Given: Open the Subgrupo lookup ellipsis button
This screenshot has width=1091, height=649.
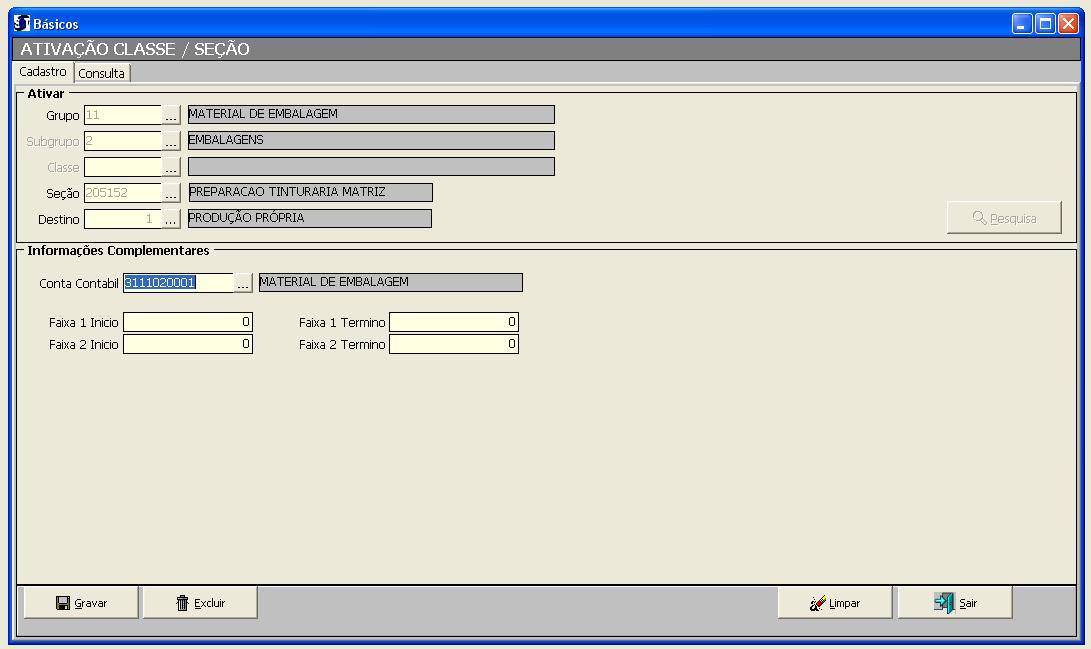Looking at the screenshot, I should coord(171,142).
